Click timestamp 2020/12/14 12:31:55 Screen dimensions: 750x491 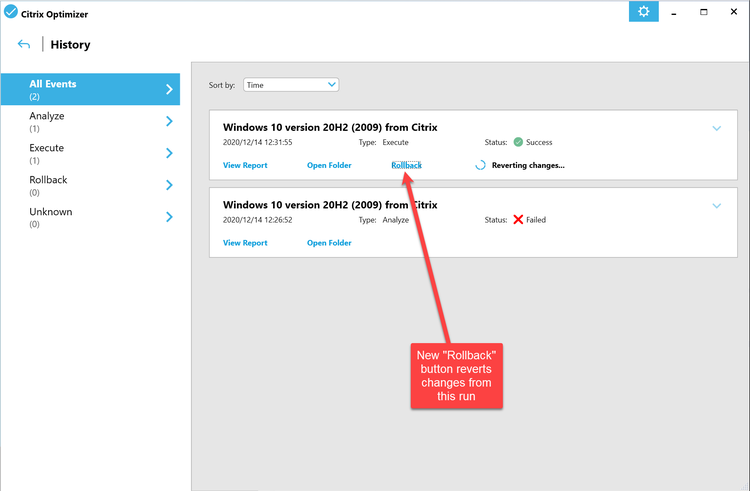[x=257, y=142]
